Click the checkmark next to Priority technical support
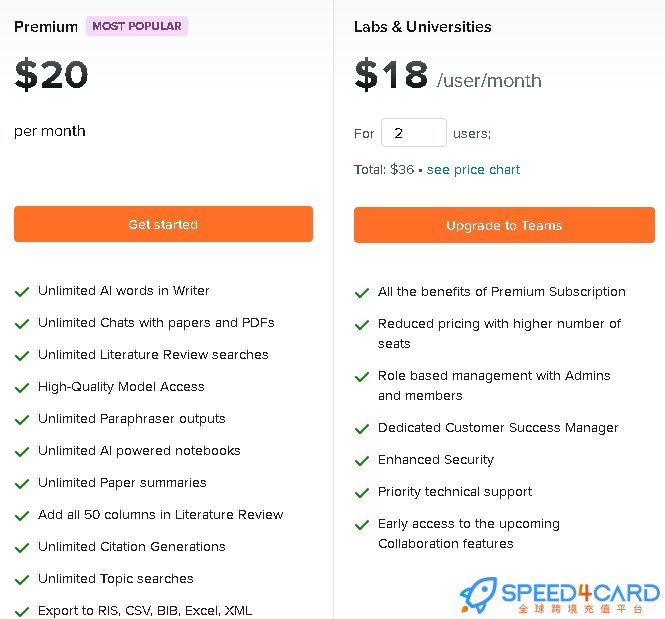The image size is (665, 619). (x=362, y=493)
